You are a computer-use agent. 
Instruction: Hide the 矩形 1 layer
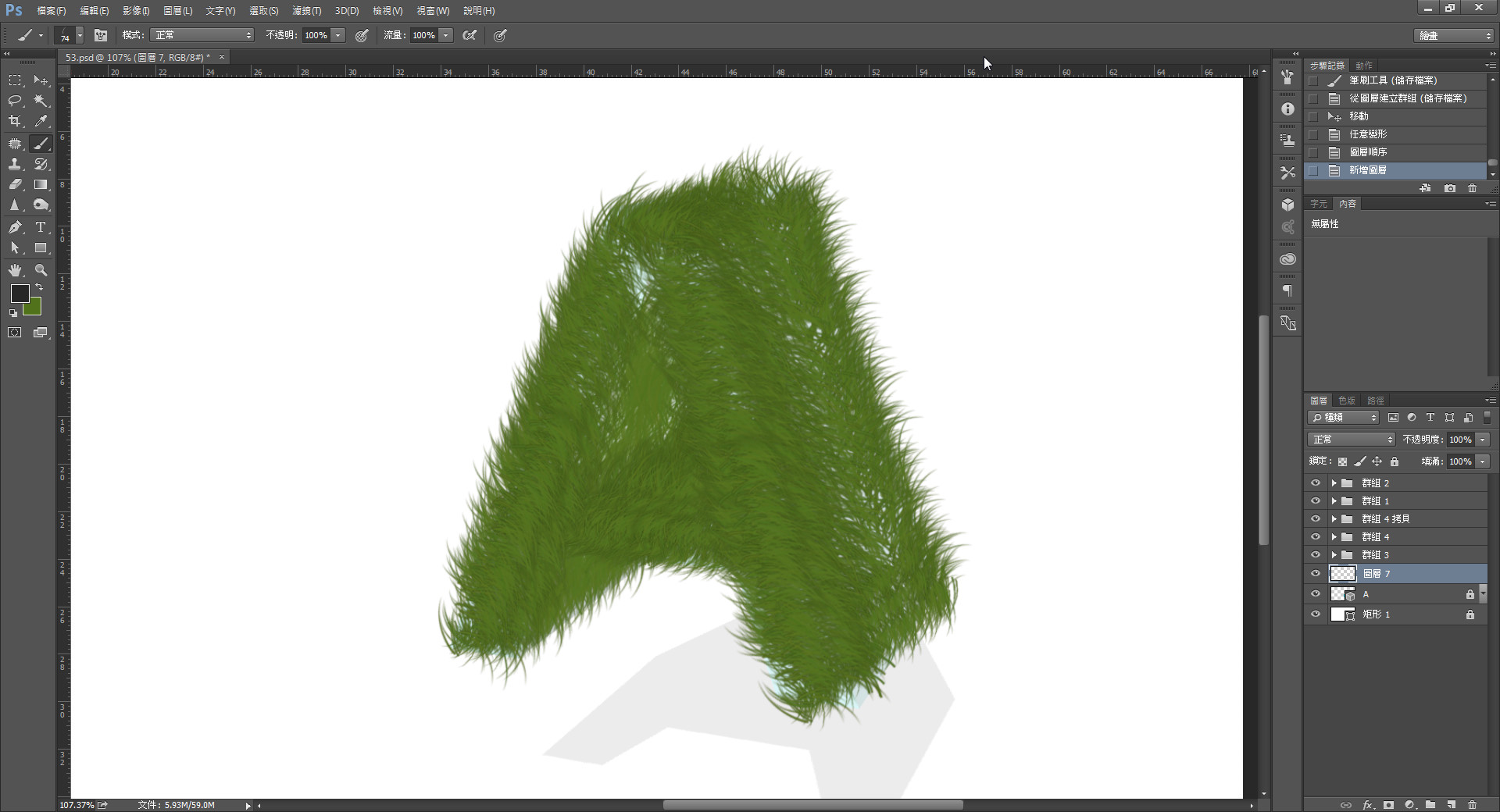[x=1316, y=614]
